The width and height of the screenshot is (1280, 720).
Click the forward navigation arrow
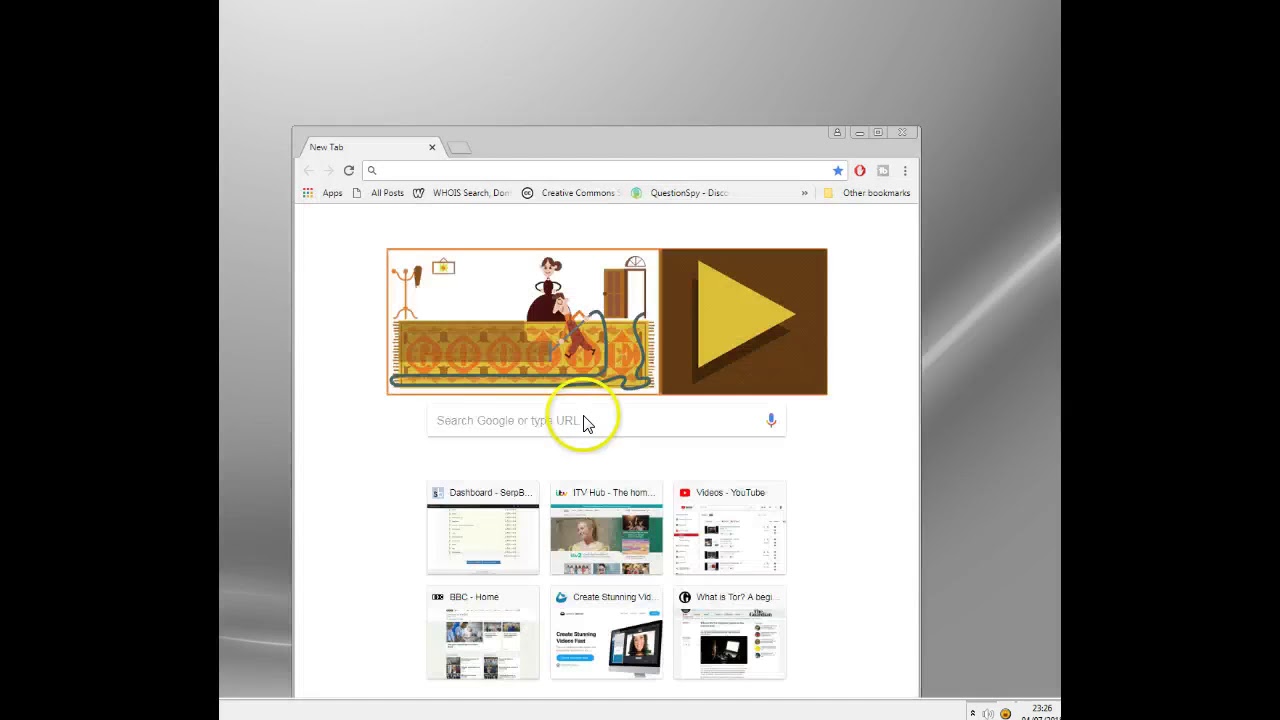pyautogui.click(x=328, y=171)
